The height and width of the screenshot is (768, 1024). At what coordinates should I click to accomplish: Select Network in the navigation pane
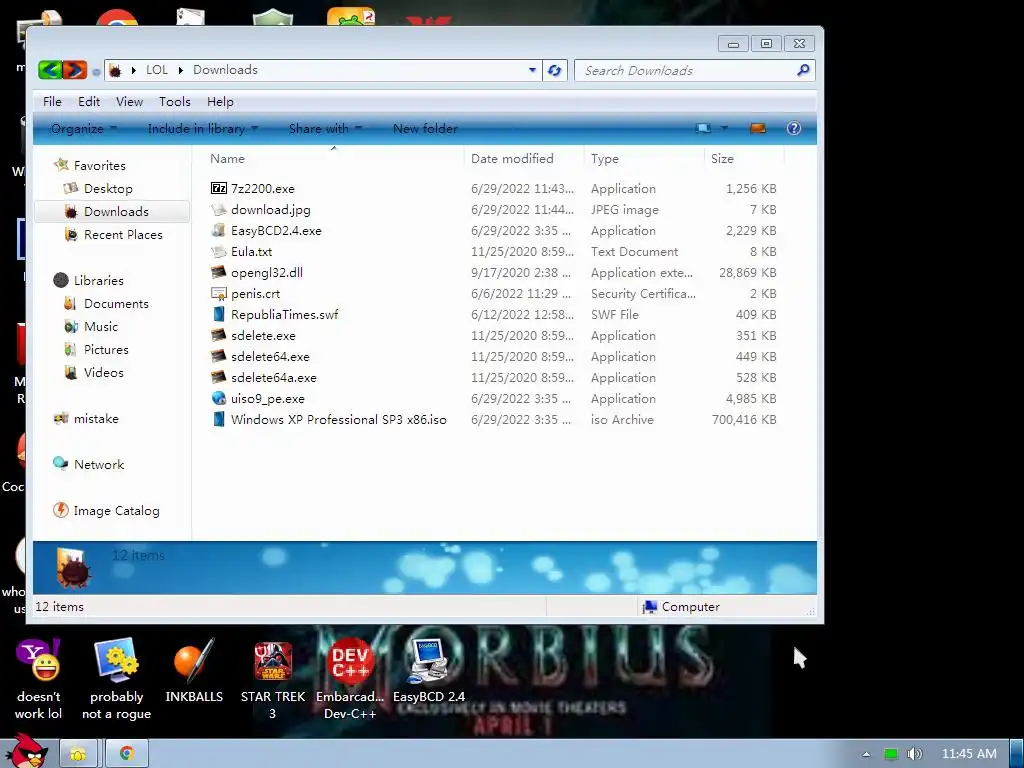coord(98,464)
